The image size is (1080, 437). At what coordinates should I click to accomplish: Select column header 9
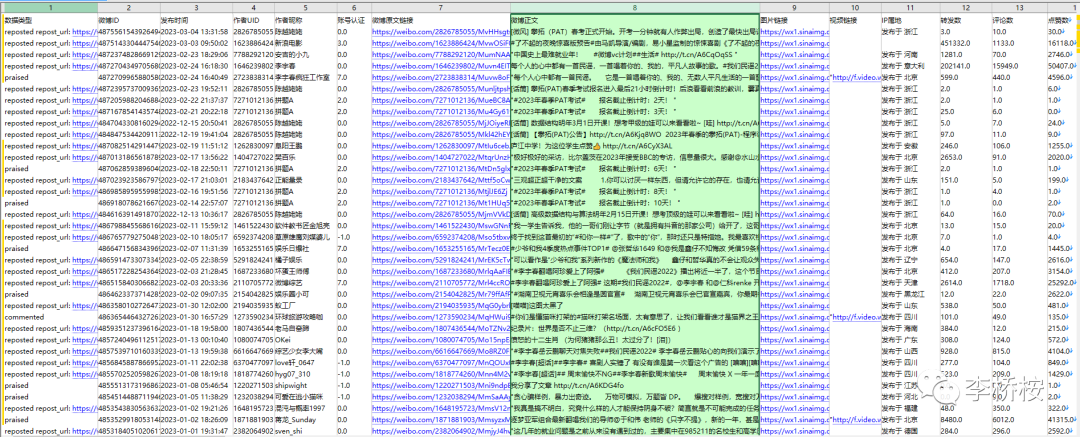793,7
